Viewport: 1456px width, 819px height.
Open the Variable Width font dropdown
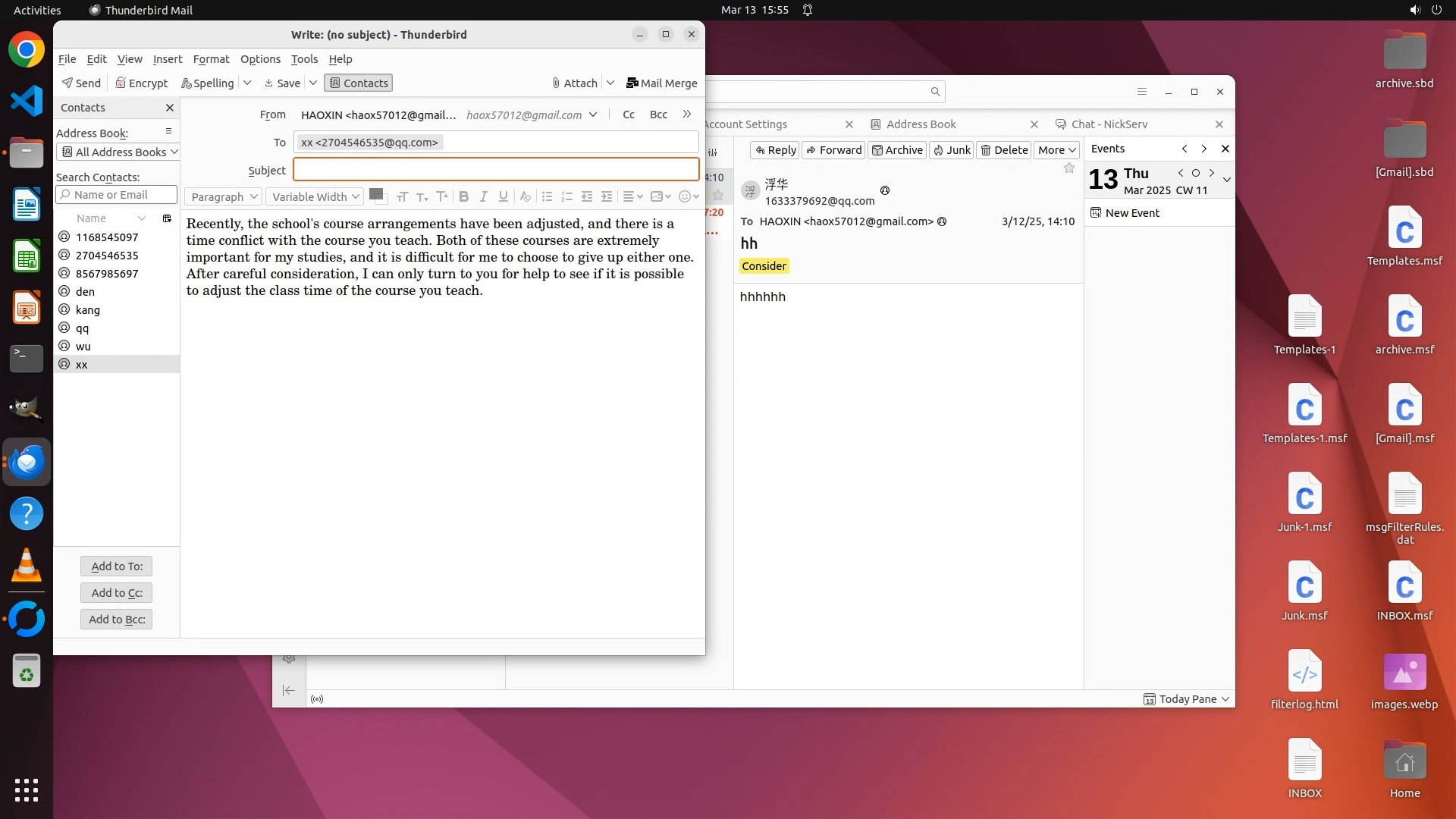click(315, 196)
